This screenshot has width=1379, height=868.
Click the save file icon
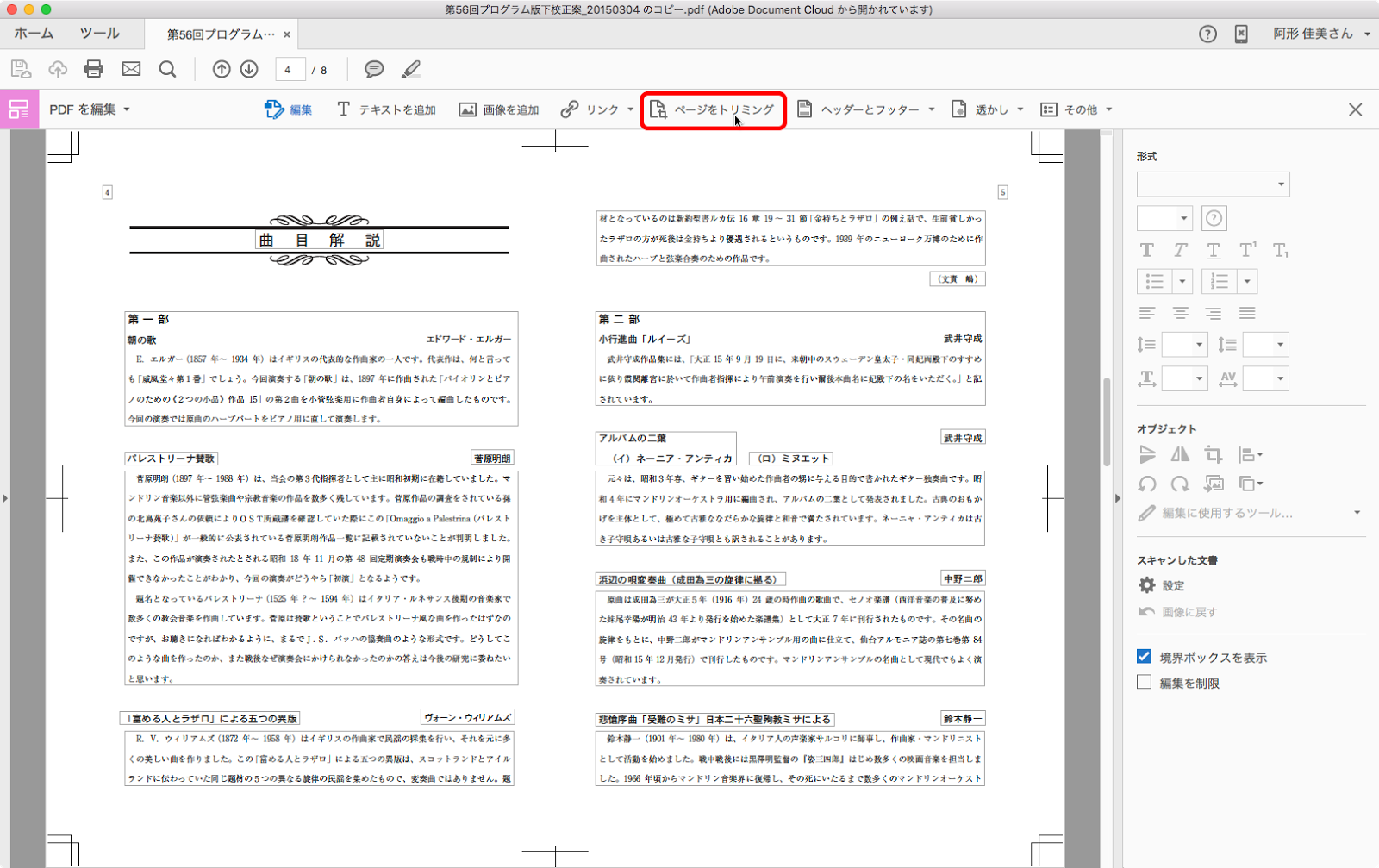point(21,69)
